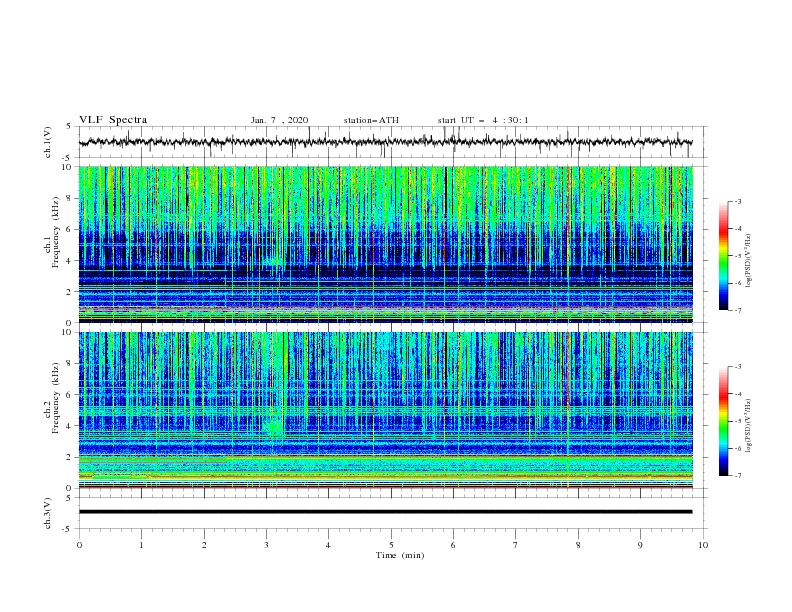
Task: Click the ch.1 voltage waveform trace
Action: click(x=386, y=142)
